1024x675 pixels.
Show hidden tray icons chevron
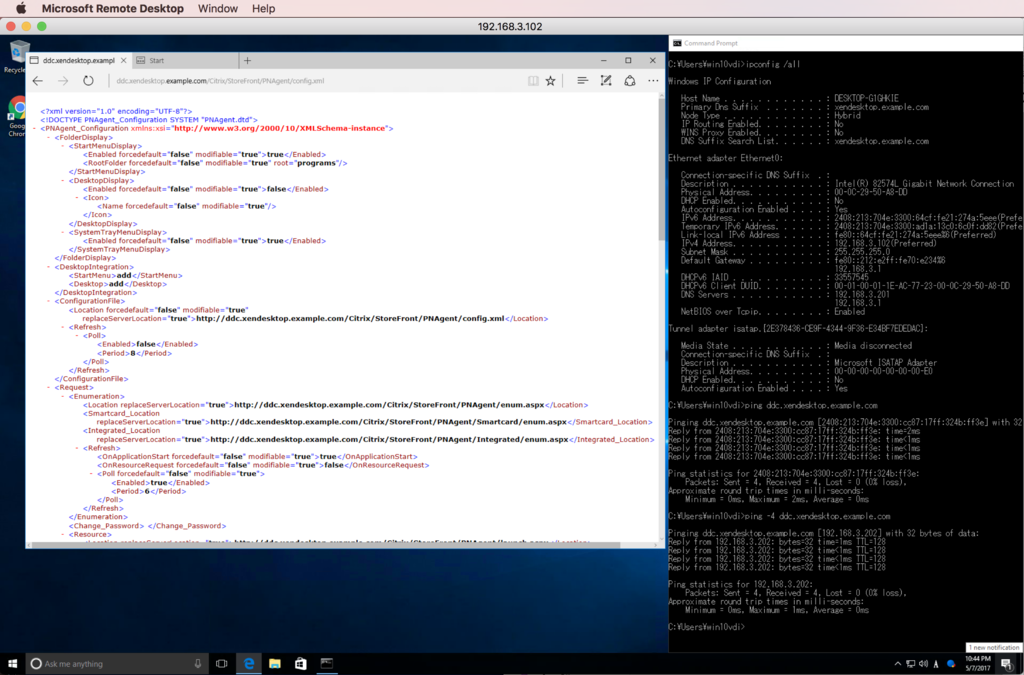coord(897,664)
